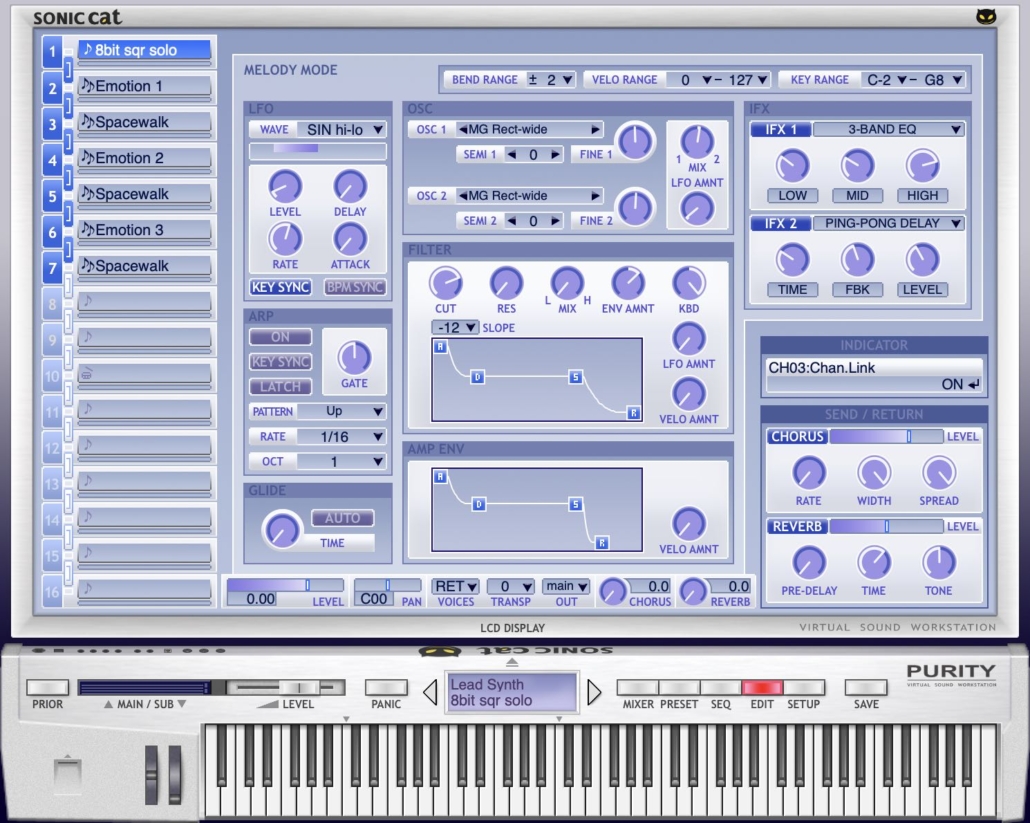Activate LATCH in the ARP section
Viewport: 1030px width, 823px height.
[280, 387]
